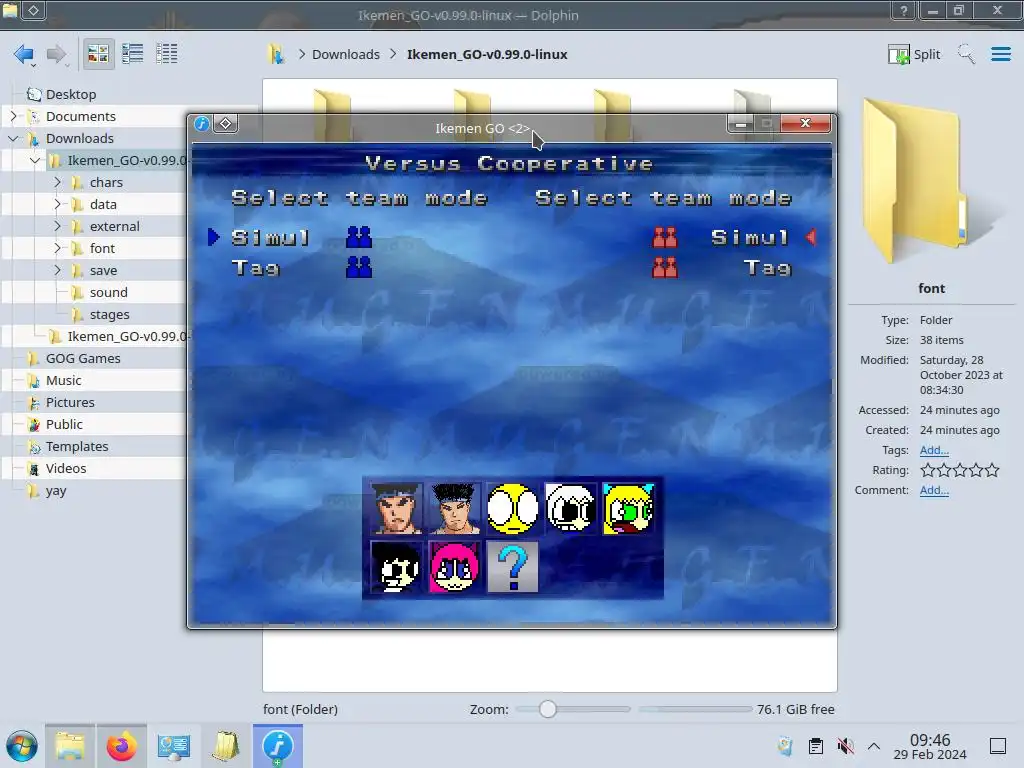Open Dolphin hamburger menu
This screenshot has width=1024, height=768.
(x=1000, y=54)
